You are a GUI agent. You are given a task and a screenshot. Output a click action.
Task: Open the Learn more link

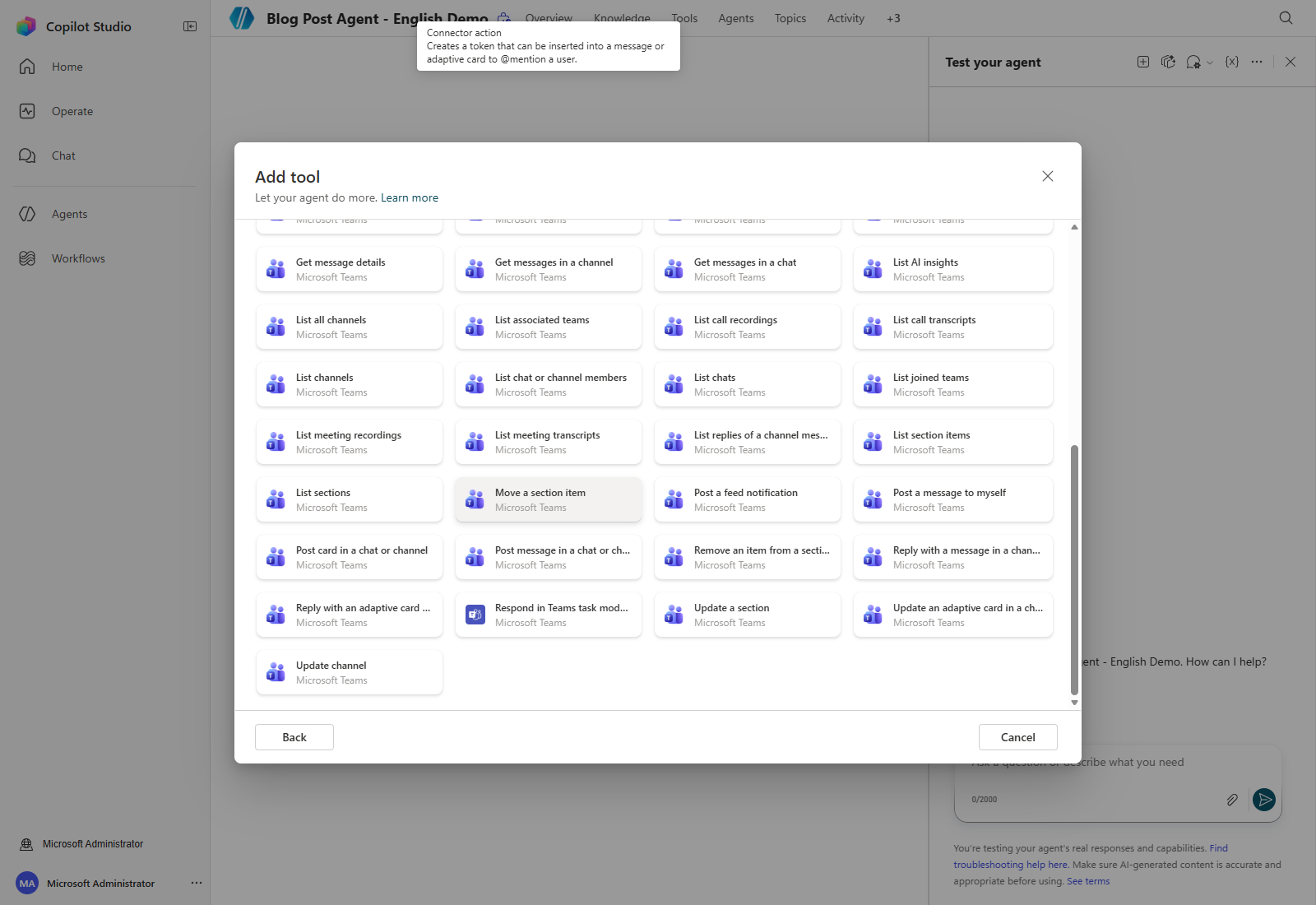click(410, 197)
